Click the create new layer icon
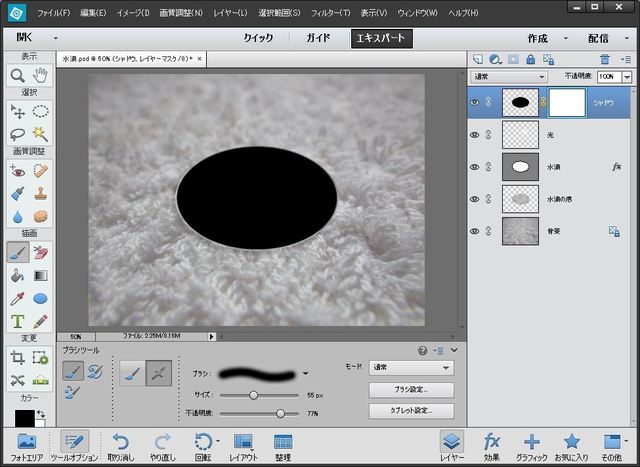 click(x=477, y=60)
